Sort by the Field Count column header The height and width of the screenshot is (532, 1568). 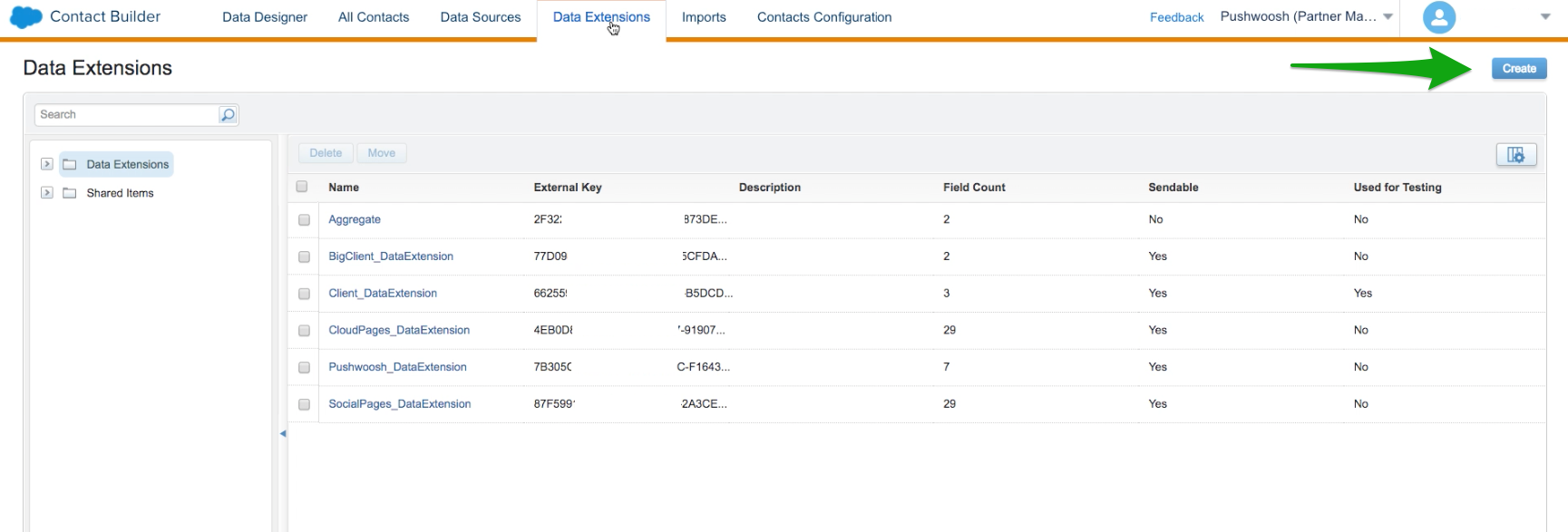pyautogui.click(x=974, y=188)
